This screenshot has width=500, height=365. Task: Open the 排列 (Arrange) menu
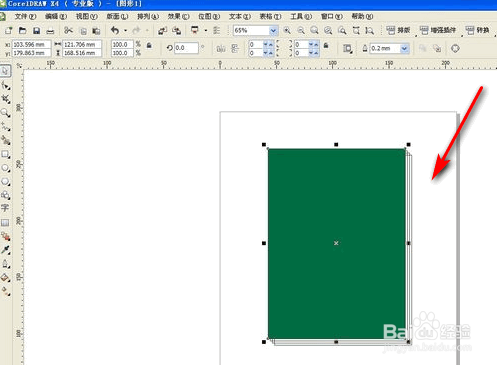click(x=148, y=16)
